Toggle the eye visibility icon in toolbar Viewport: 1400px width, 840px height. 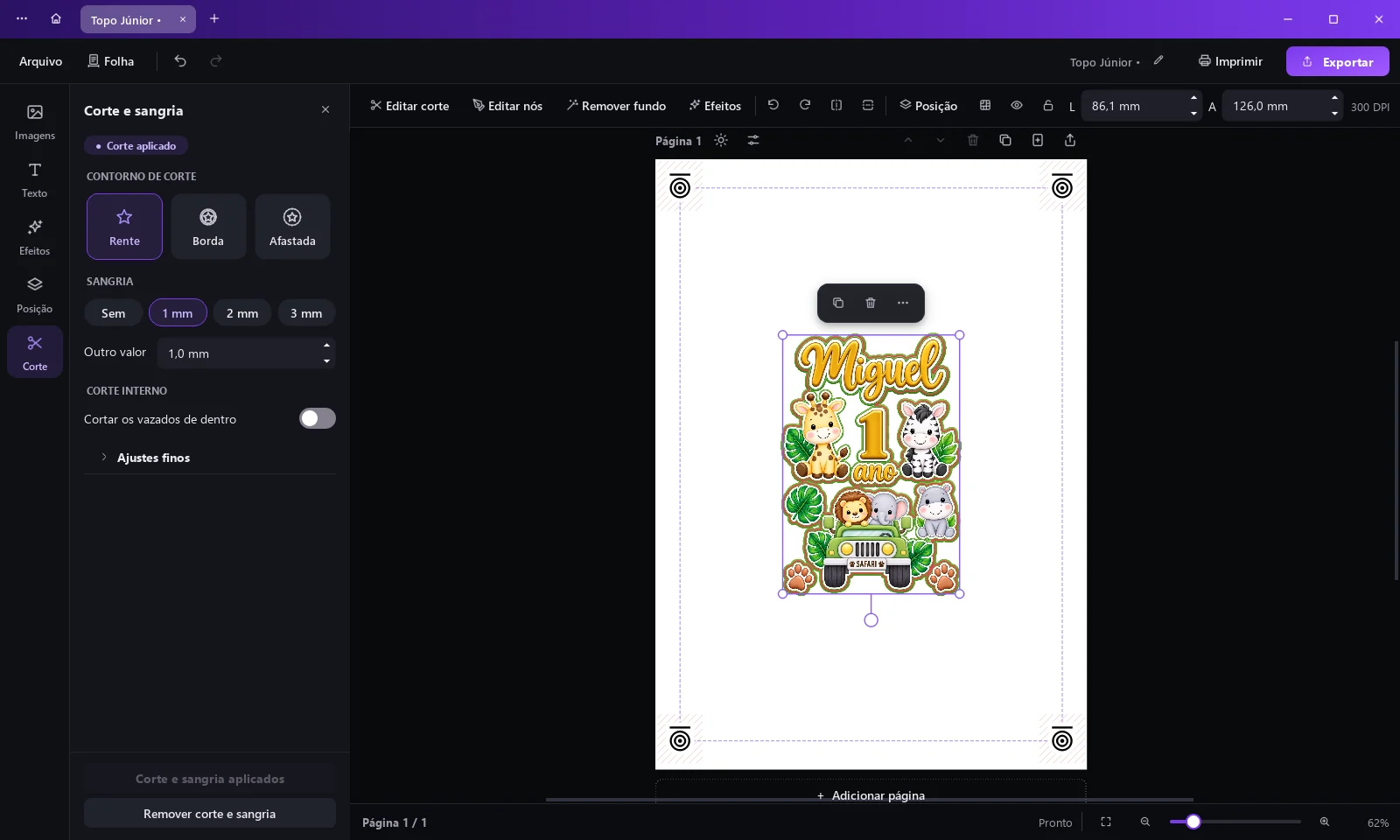(x=1017, y=105)
